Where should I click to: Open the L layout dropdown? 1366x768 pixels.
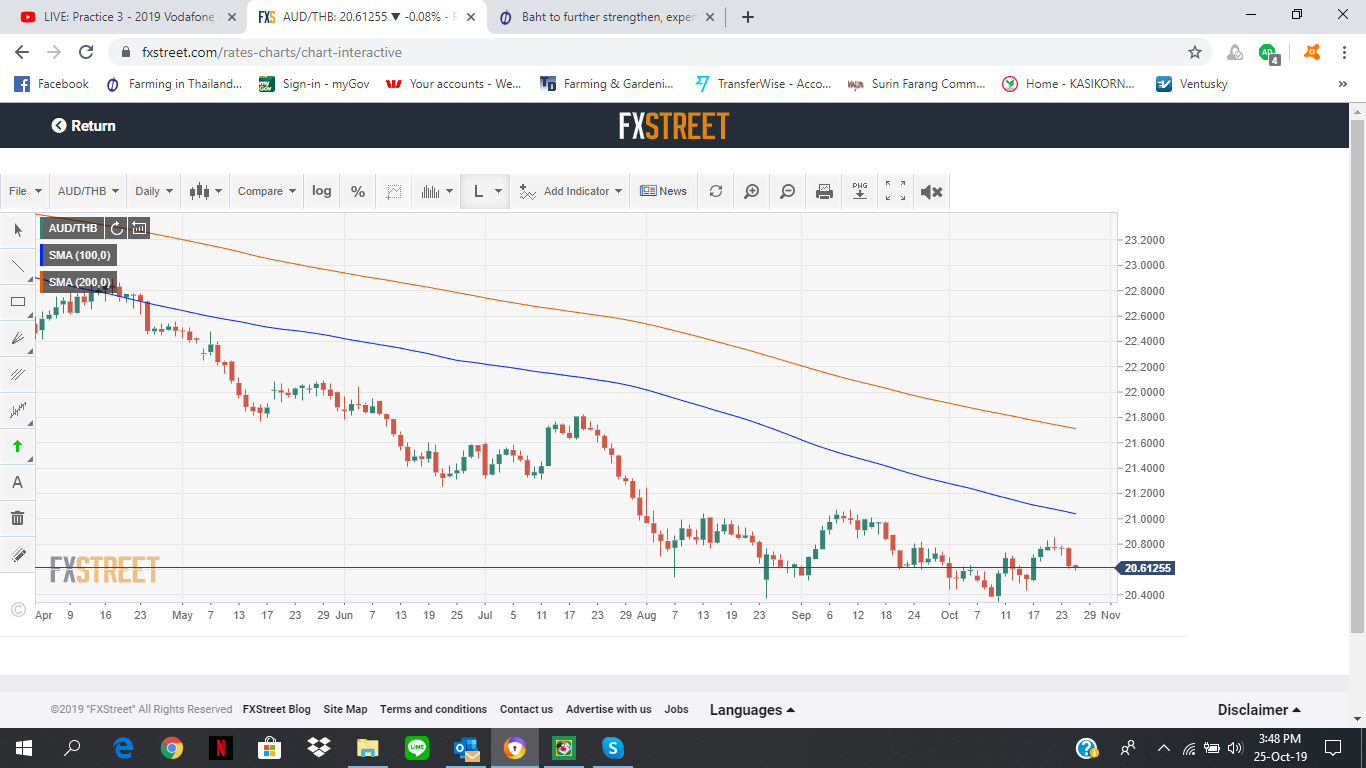point(486,191)
